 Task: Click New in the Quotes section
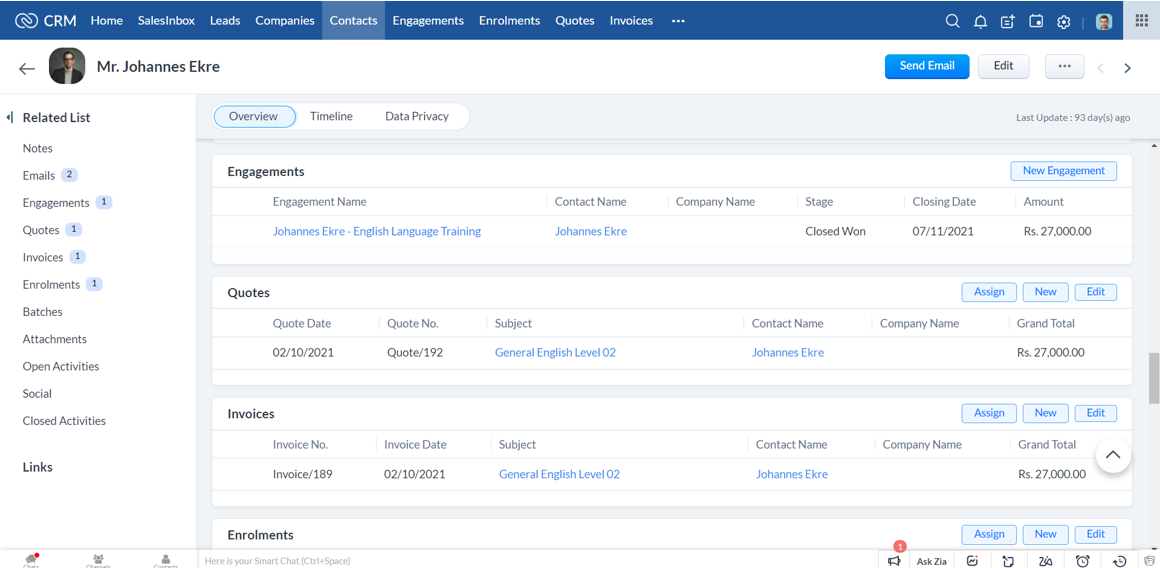(1045, 292)
